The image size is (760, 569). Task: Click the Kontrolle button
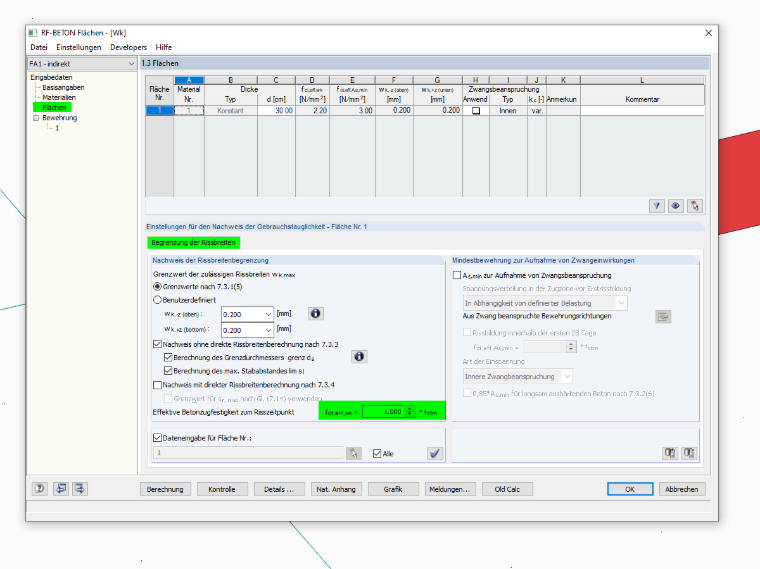coord(222,489)
